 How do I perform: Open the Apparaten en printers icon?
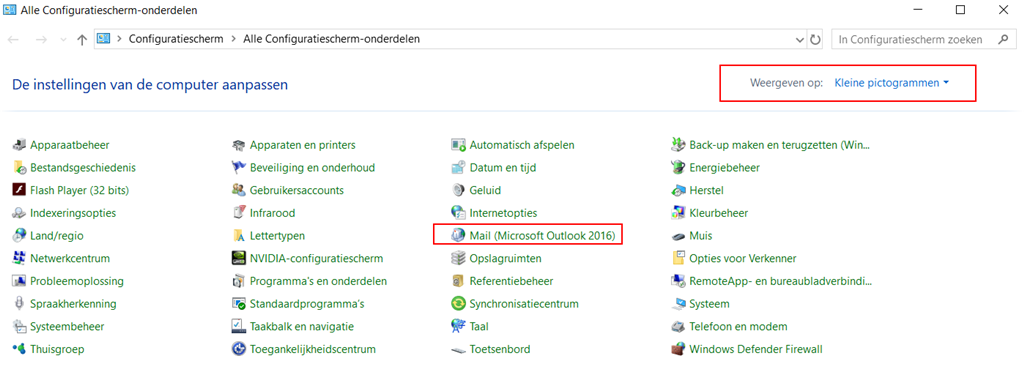pos(238,145)
